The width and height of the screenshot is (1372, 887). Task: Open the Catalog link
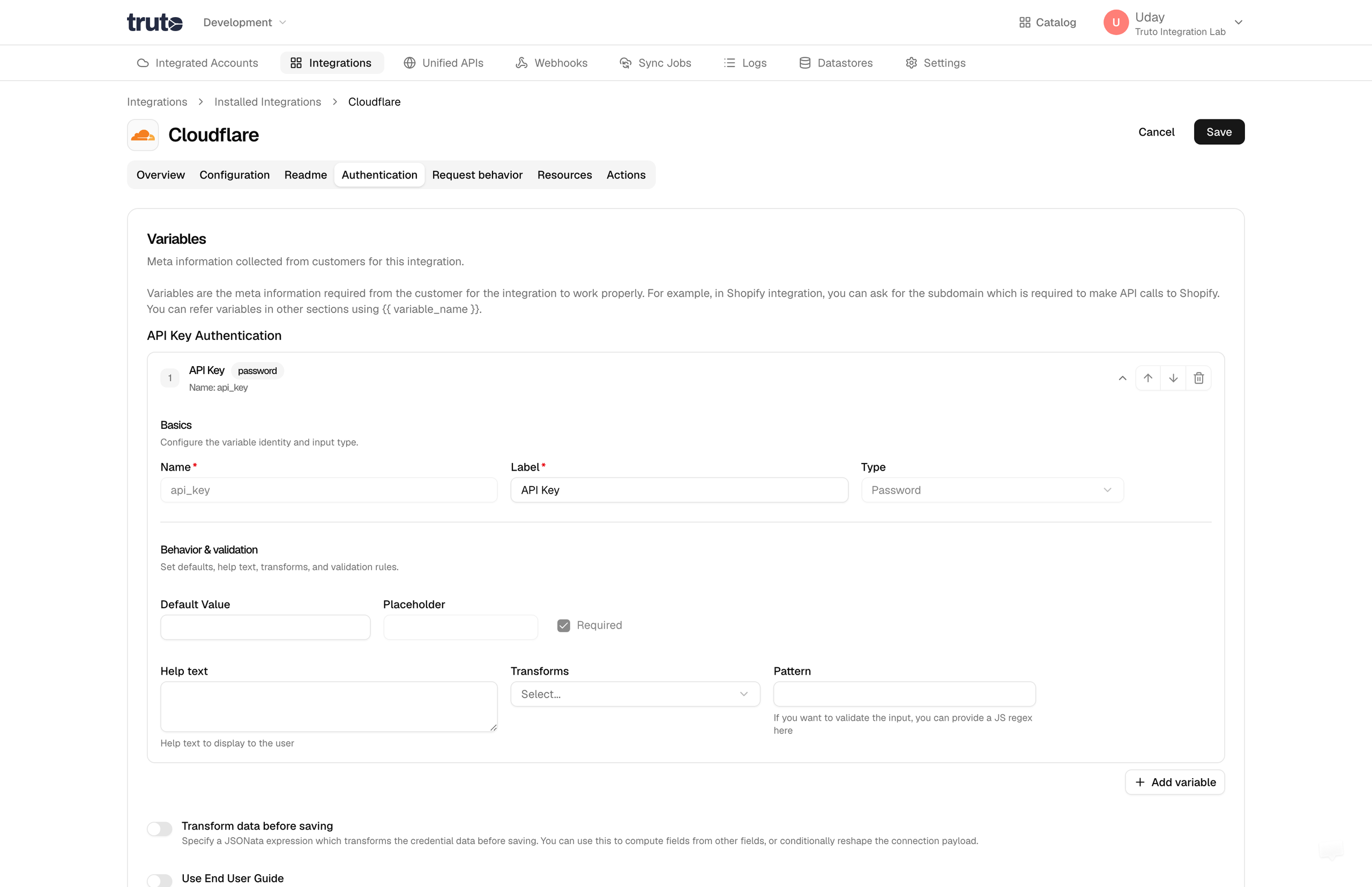(1047, 23)
